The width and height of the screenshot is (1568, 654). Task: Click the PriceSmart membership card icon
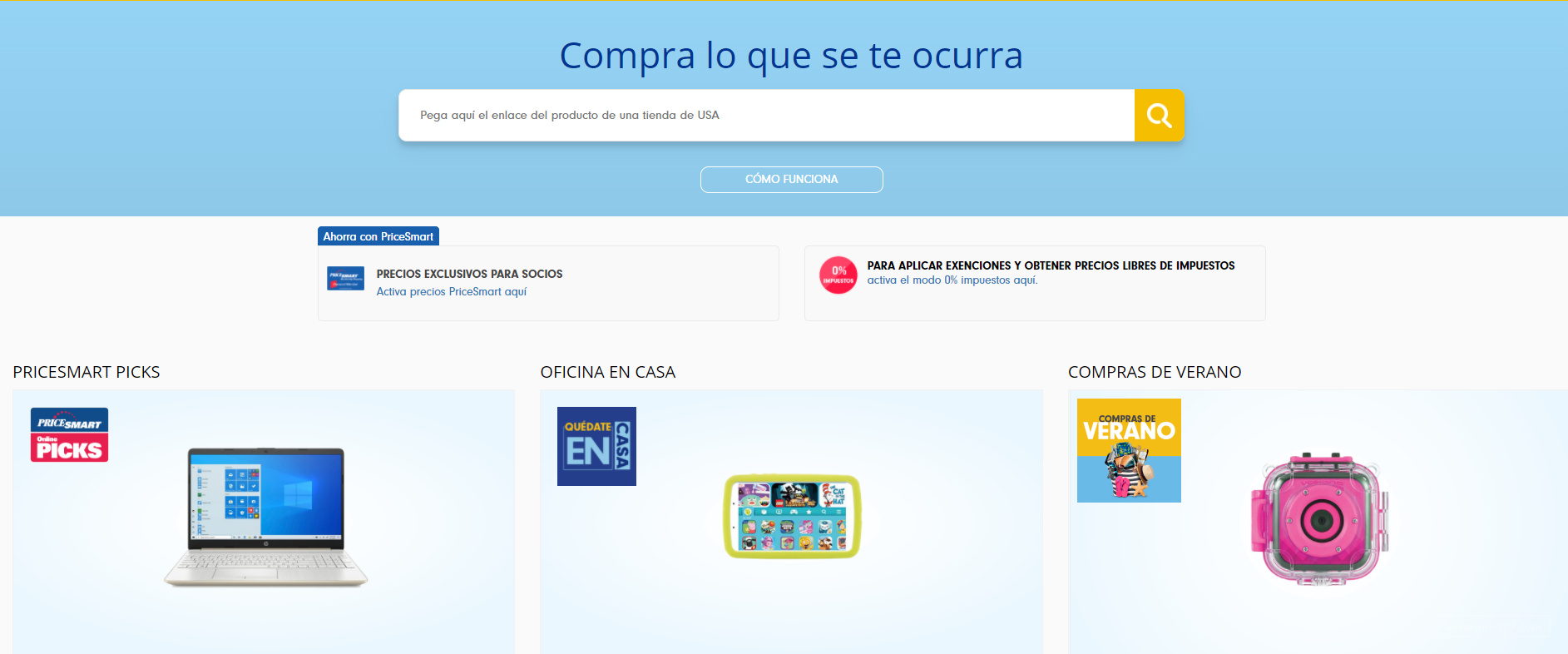pyautogui.click(x=345, y=279)
